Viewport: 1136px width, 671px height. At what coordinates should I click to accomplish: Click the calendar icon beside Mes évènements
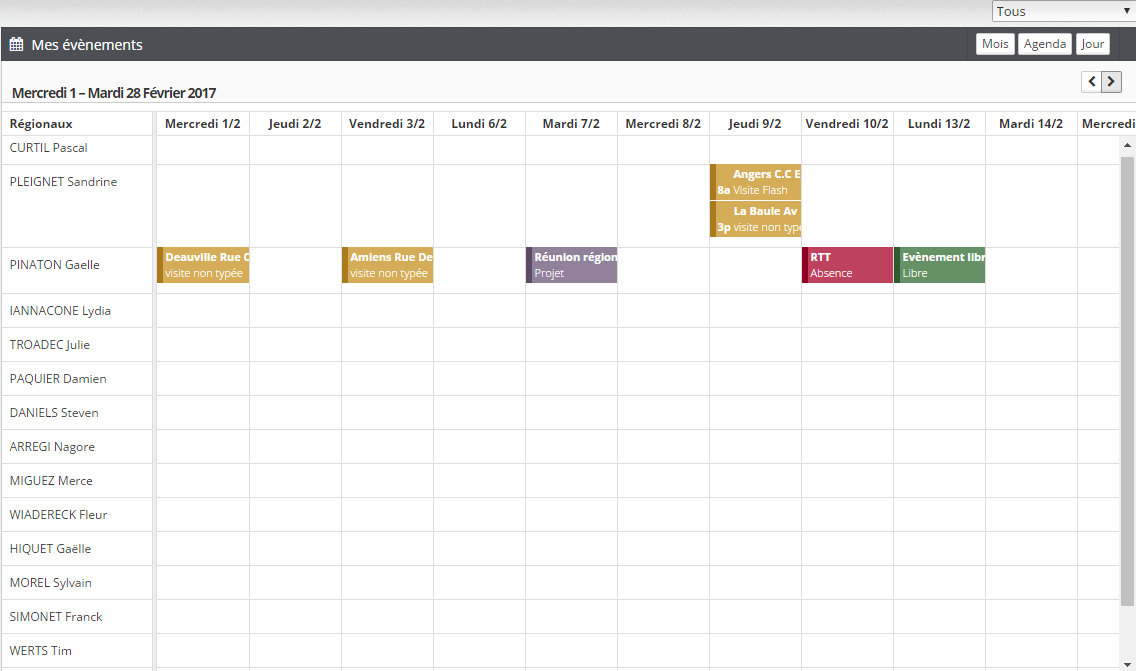(16, 45)
